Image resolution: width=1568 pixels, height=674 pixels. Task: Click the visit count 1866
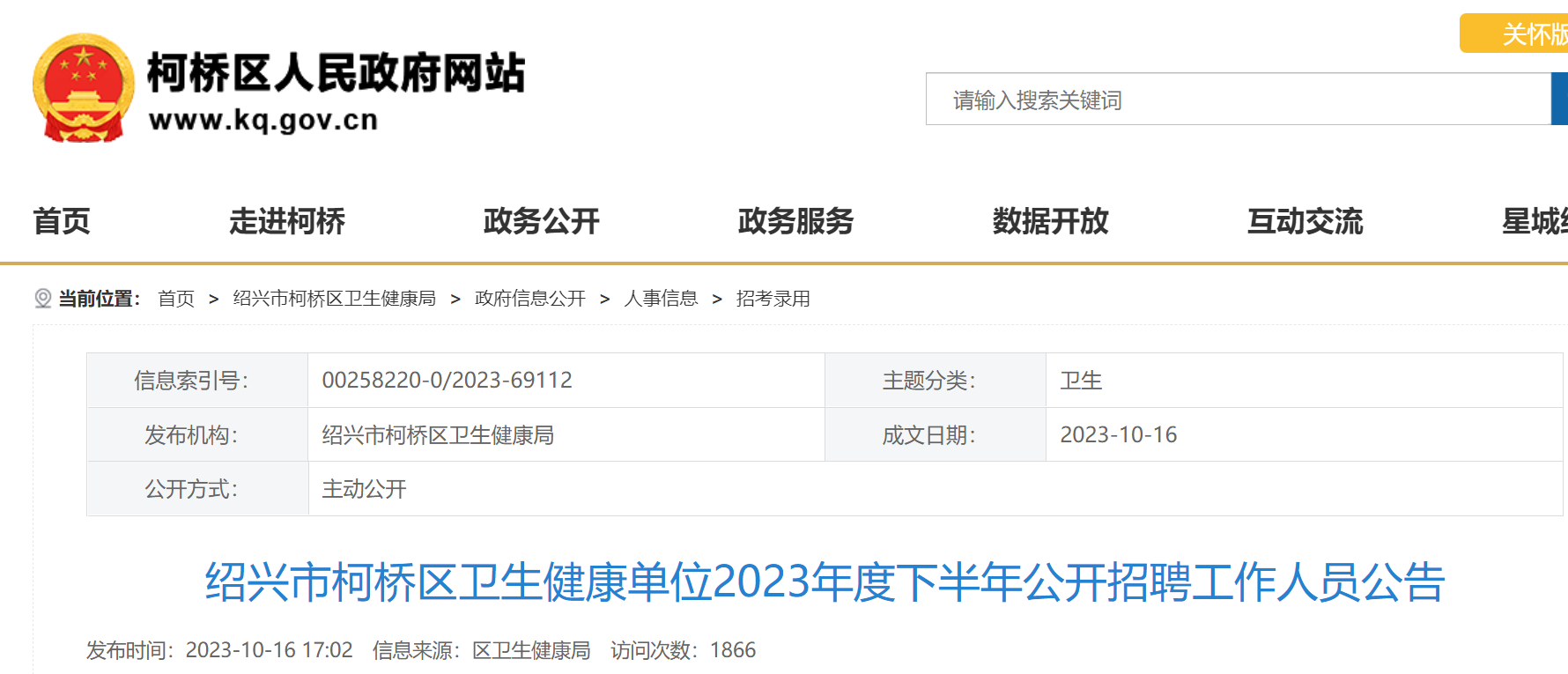733,650
